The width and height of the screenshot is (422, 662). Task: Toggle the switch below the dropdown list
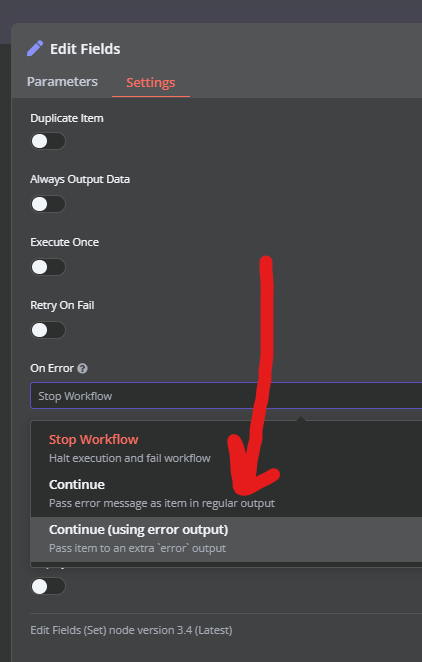pos(48,586)
